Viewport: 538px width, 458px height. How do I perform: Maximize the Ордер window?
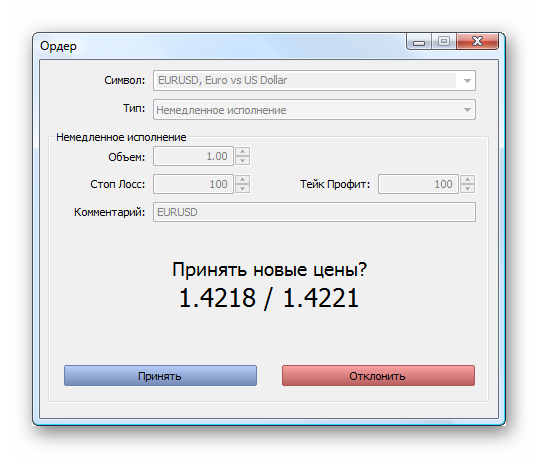coord(444,42)
